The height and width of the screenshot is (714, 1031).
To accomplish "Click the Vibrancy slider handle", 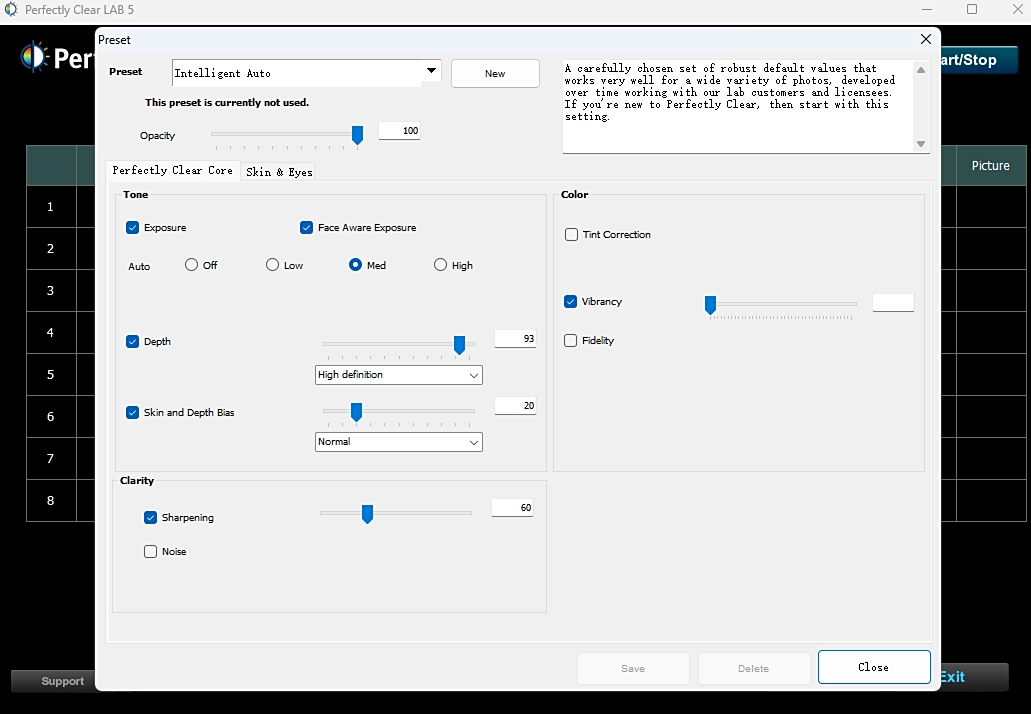I will pyautogui.click(x=710, y=304).
